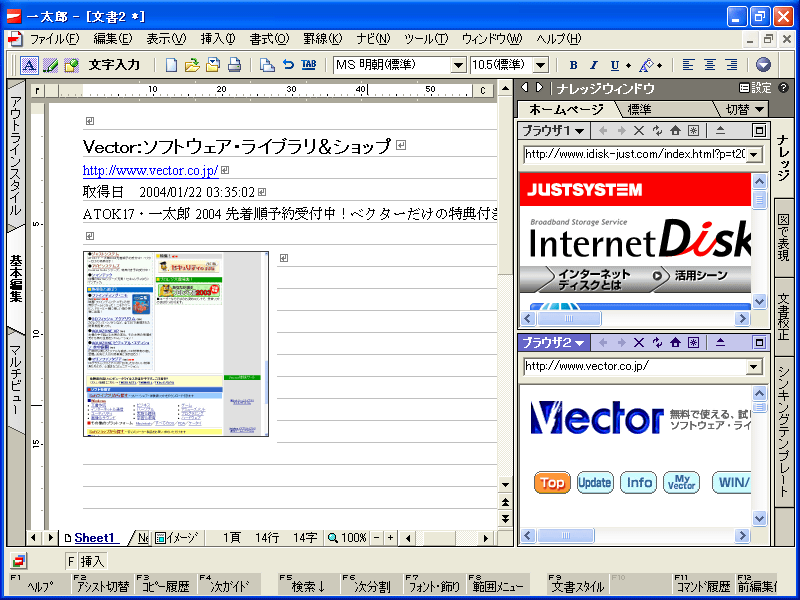The image size is (800, 600).
Task: Align text left
Action: tap(688, 65)
